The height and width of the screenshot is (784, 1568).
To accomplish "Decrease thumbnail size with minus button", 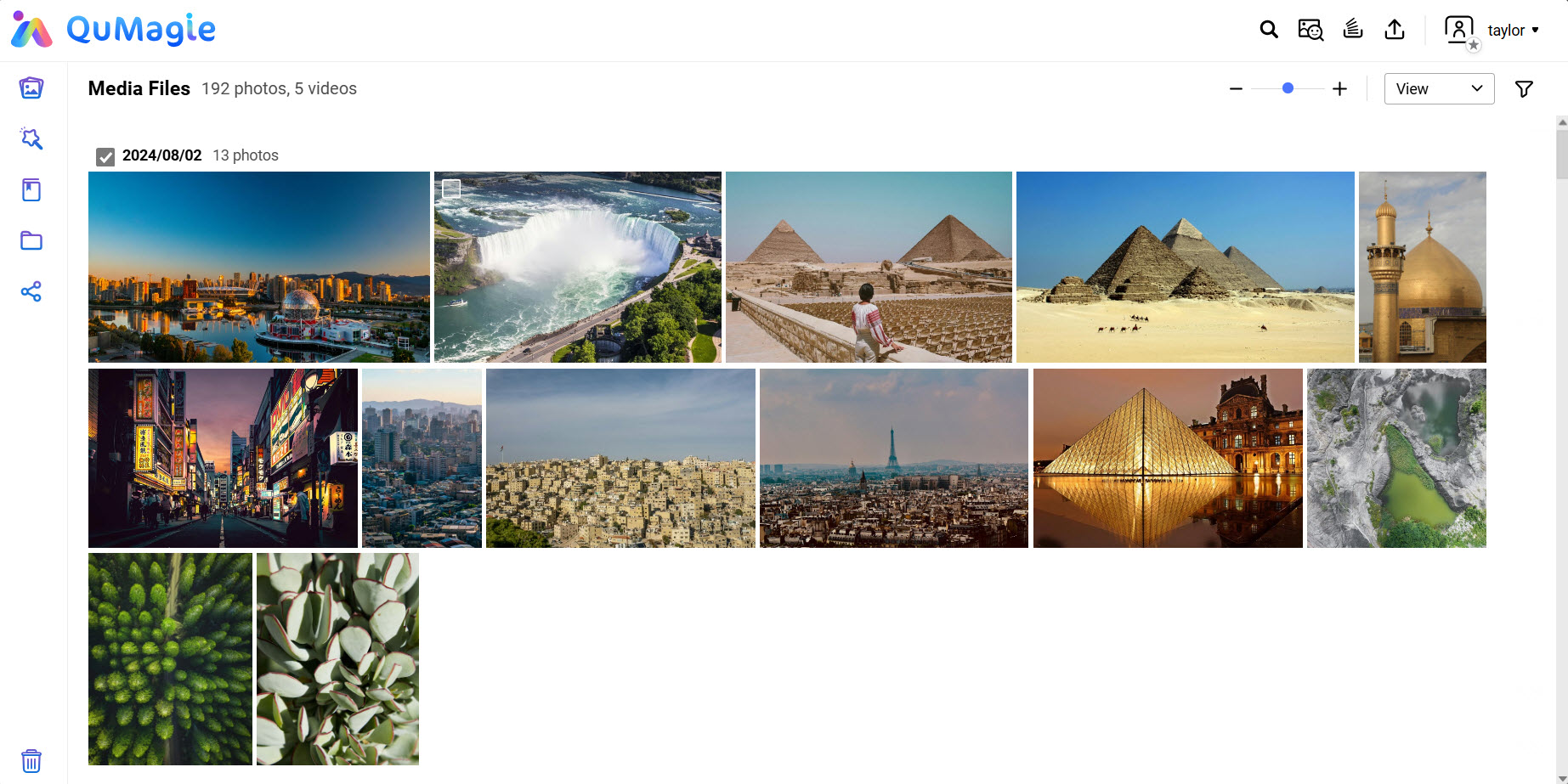I will (1236, 88).
